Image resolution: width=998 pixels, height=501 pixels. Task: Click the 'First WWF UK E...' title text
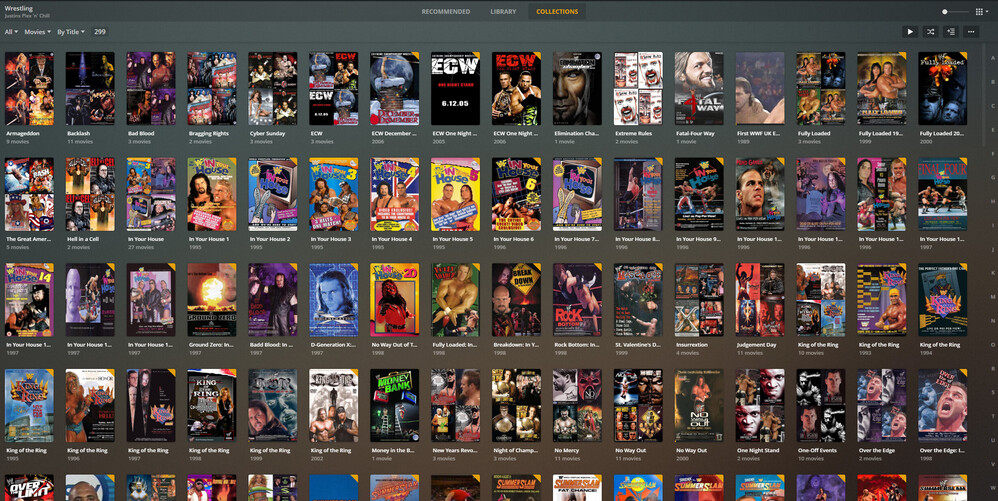tap(760, 134)
